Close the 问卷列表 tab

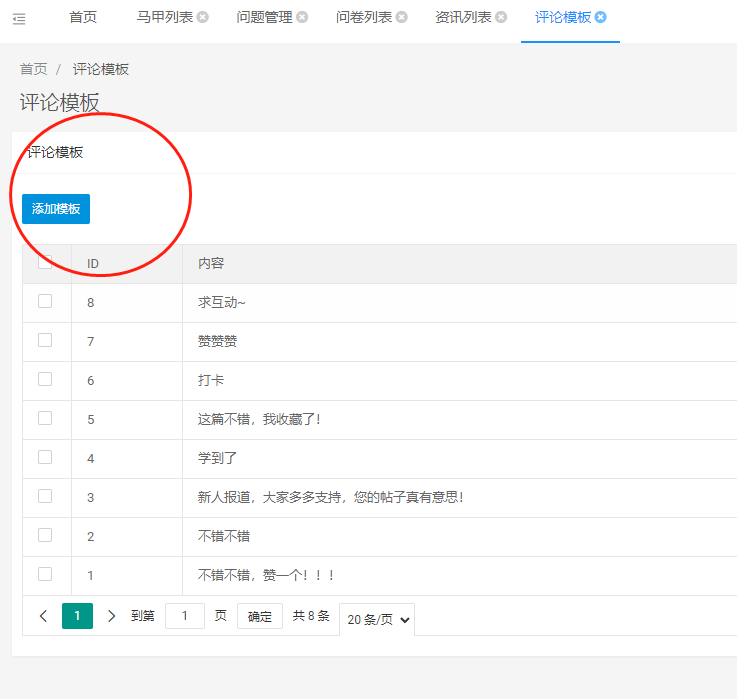[401, 17]
